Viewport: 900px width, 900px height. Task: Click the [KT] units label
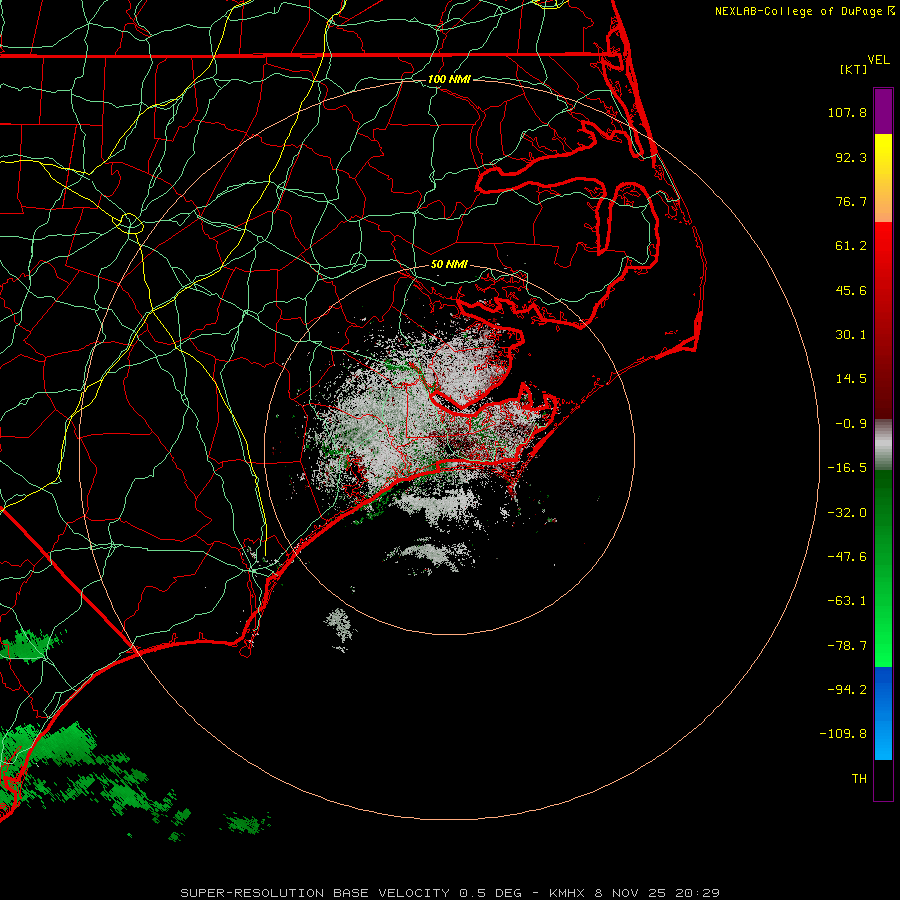854,69
